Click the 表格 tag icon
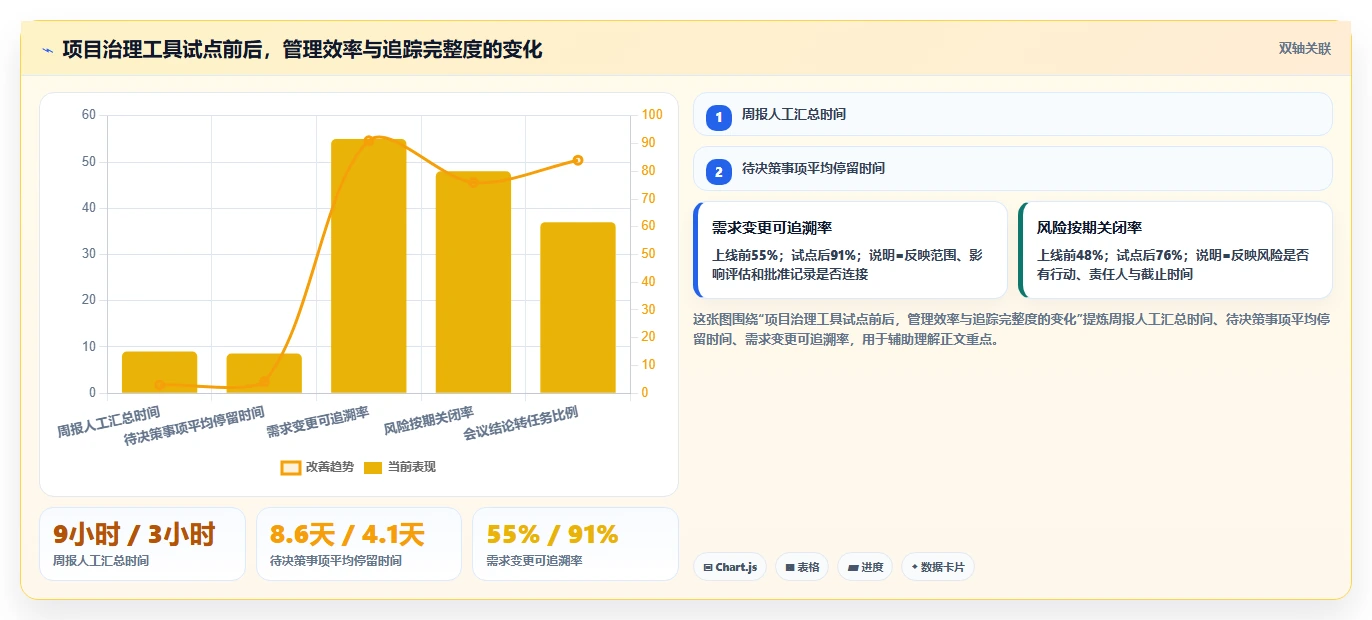The image size is (1372, 620). (790, 567)
